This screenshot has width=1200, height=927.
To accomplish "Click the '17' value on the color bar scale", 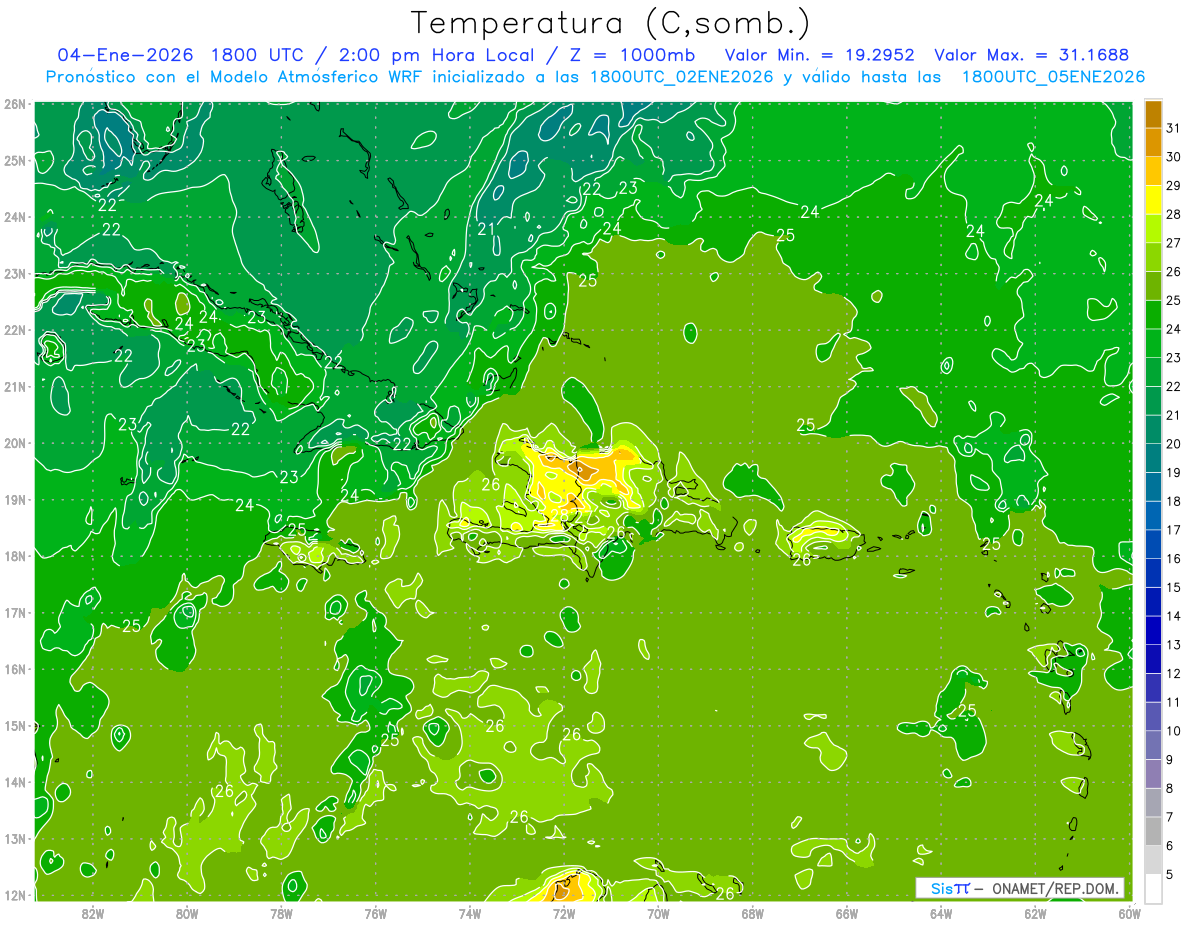I will click(1173, 530).
